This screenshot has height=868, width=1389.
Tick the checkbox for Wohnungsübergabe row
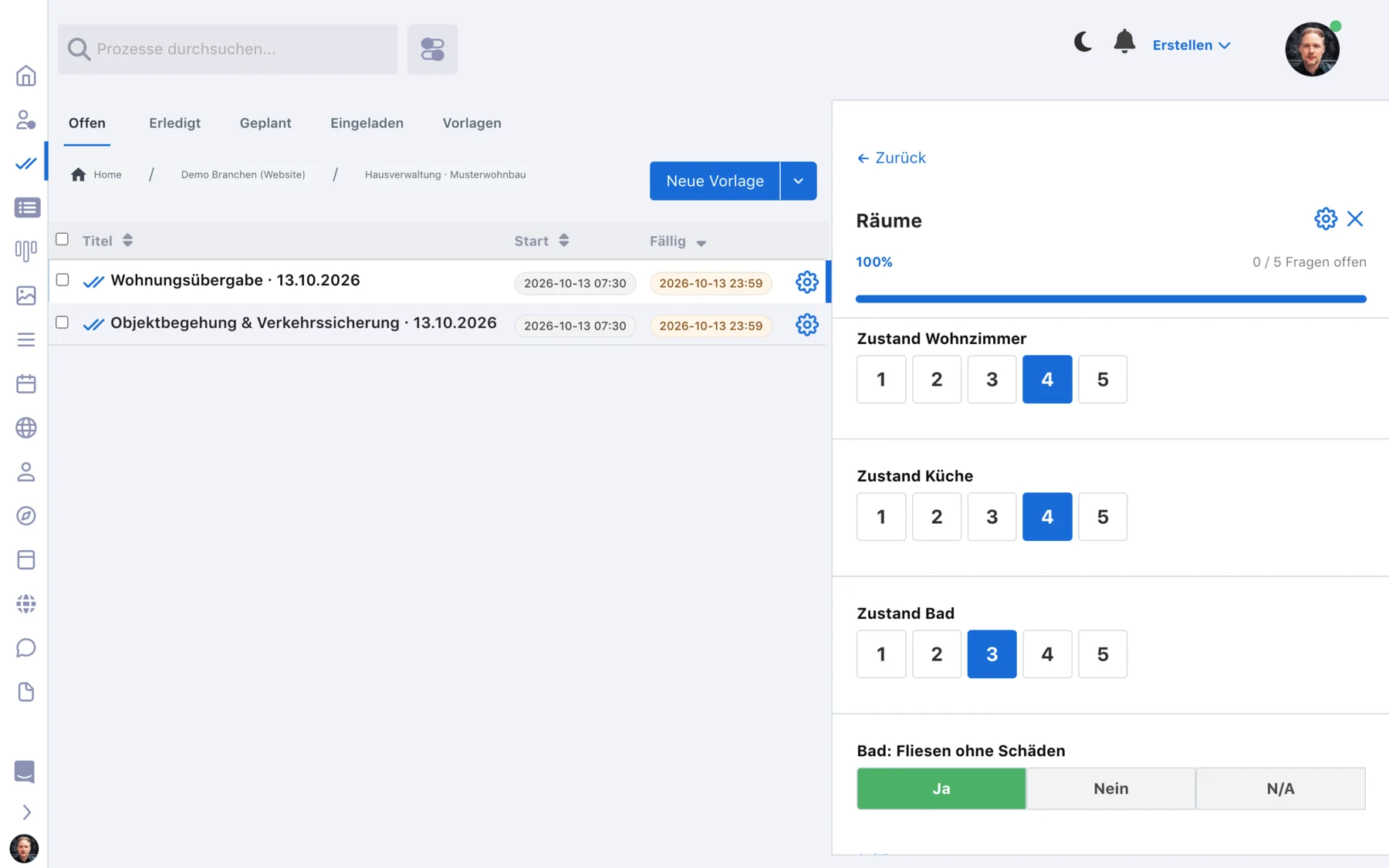(63, 279)
